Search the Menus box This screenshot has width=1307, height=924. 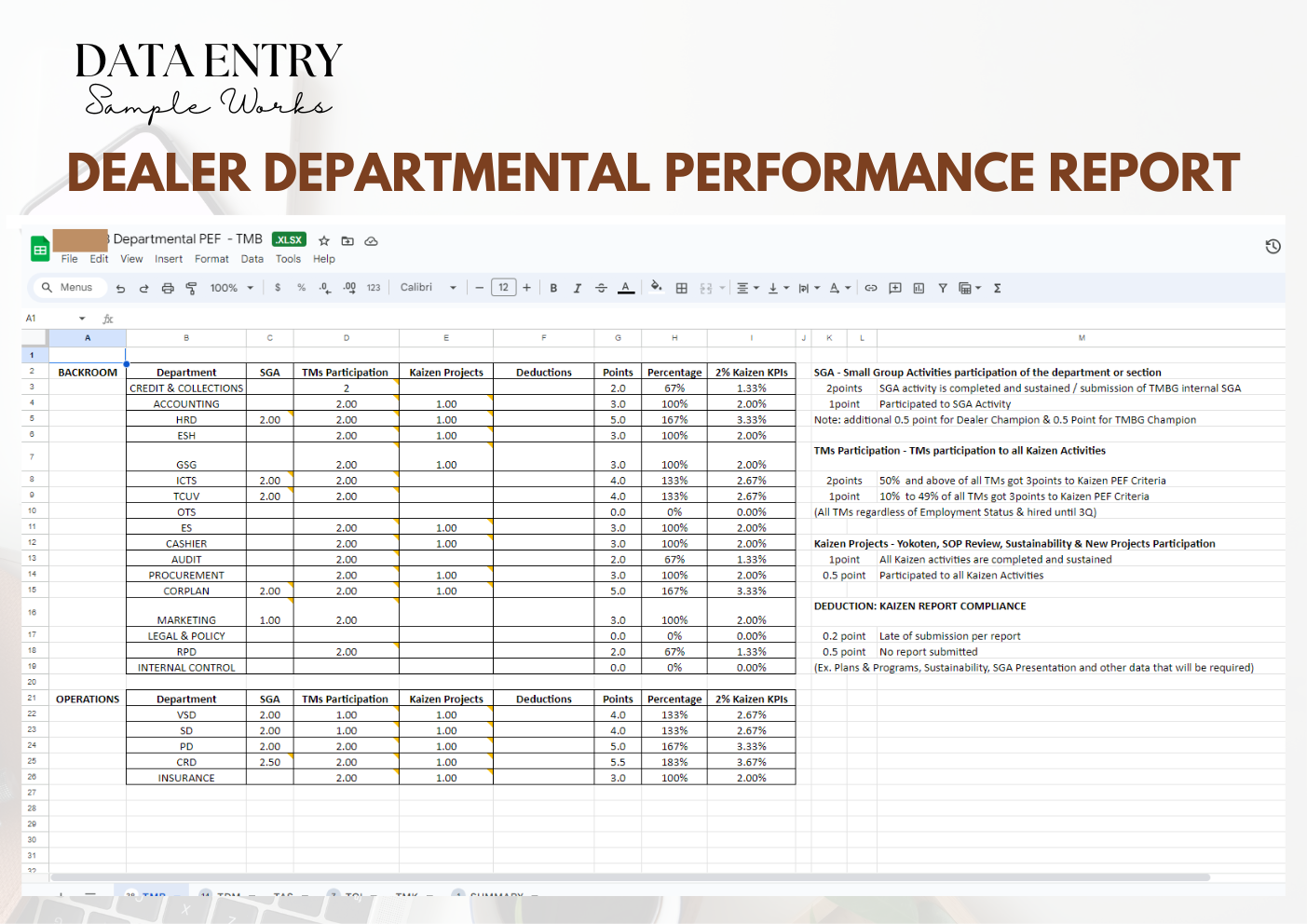point(68,288)
